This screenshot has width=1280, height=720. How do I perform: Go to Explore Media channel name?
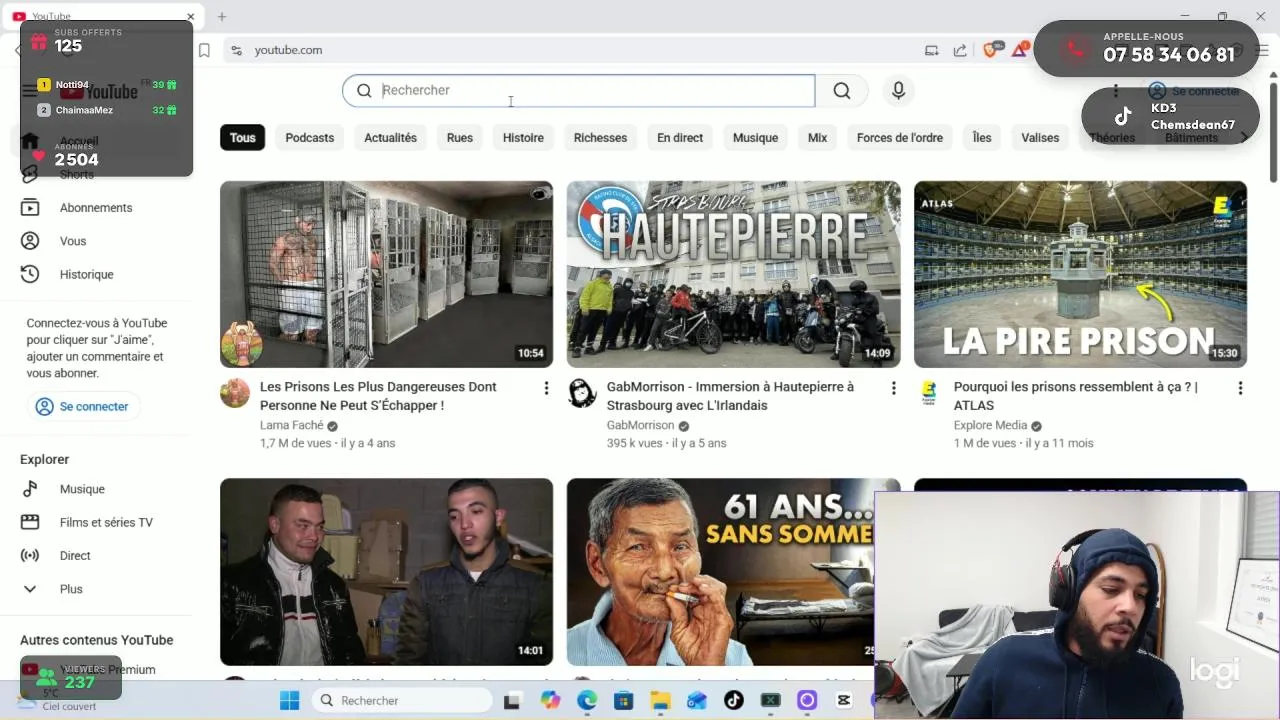(x=990, y=425)
